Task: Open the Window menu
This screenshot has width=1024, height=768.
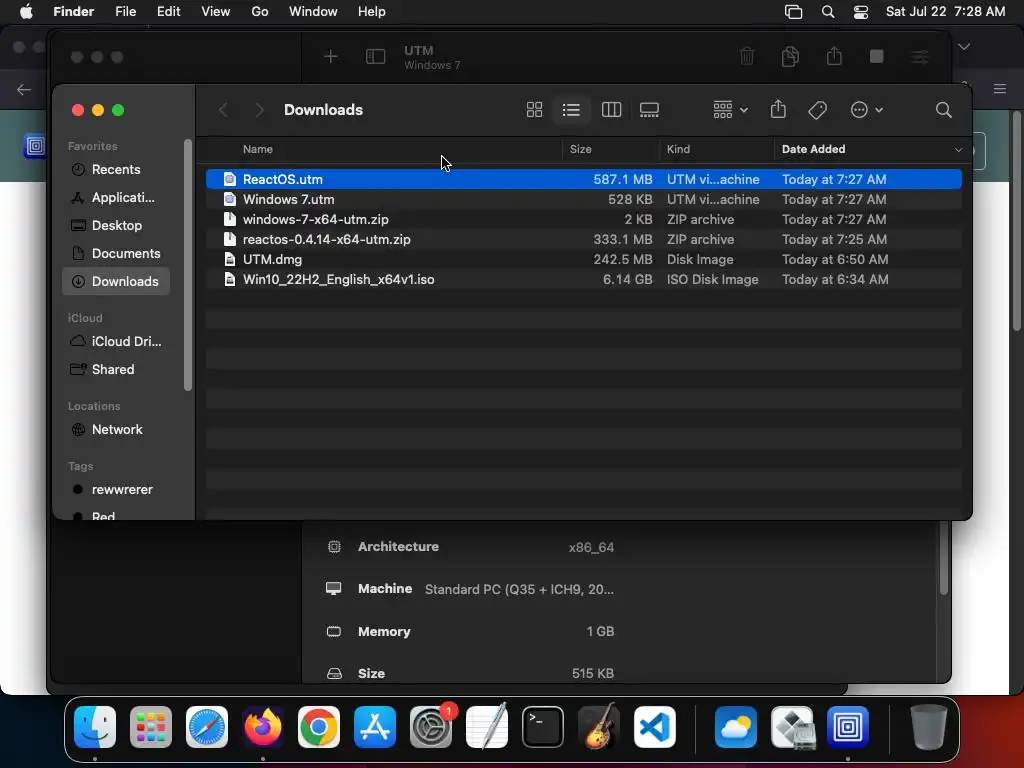Action: (313, 12)
